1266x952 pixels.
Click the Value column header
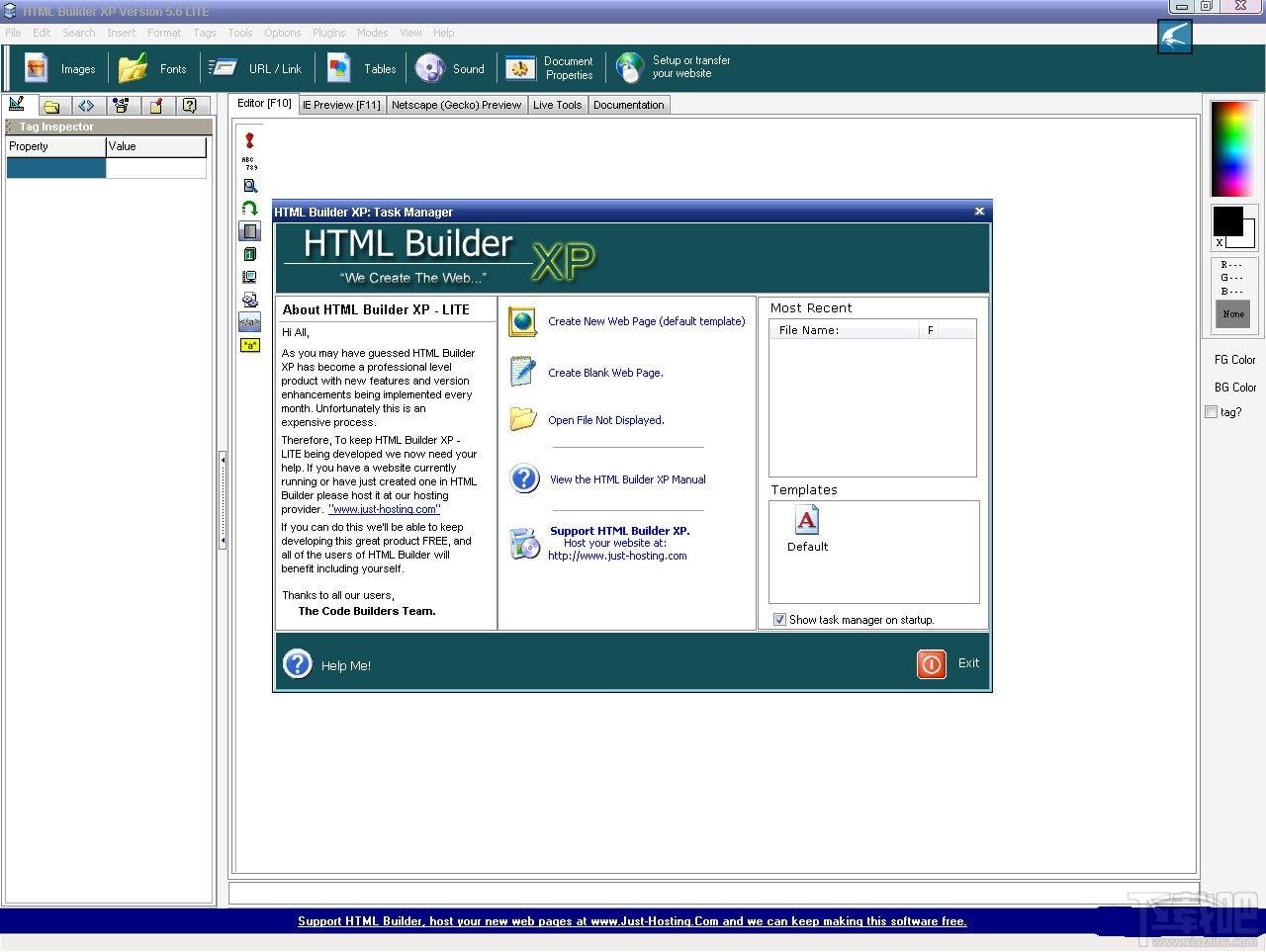[x=156, y=146]
